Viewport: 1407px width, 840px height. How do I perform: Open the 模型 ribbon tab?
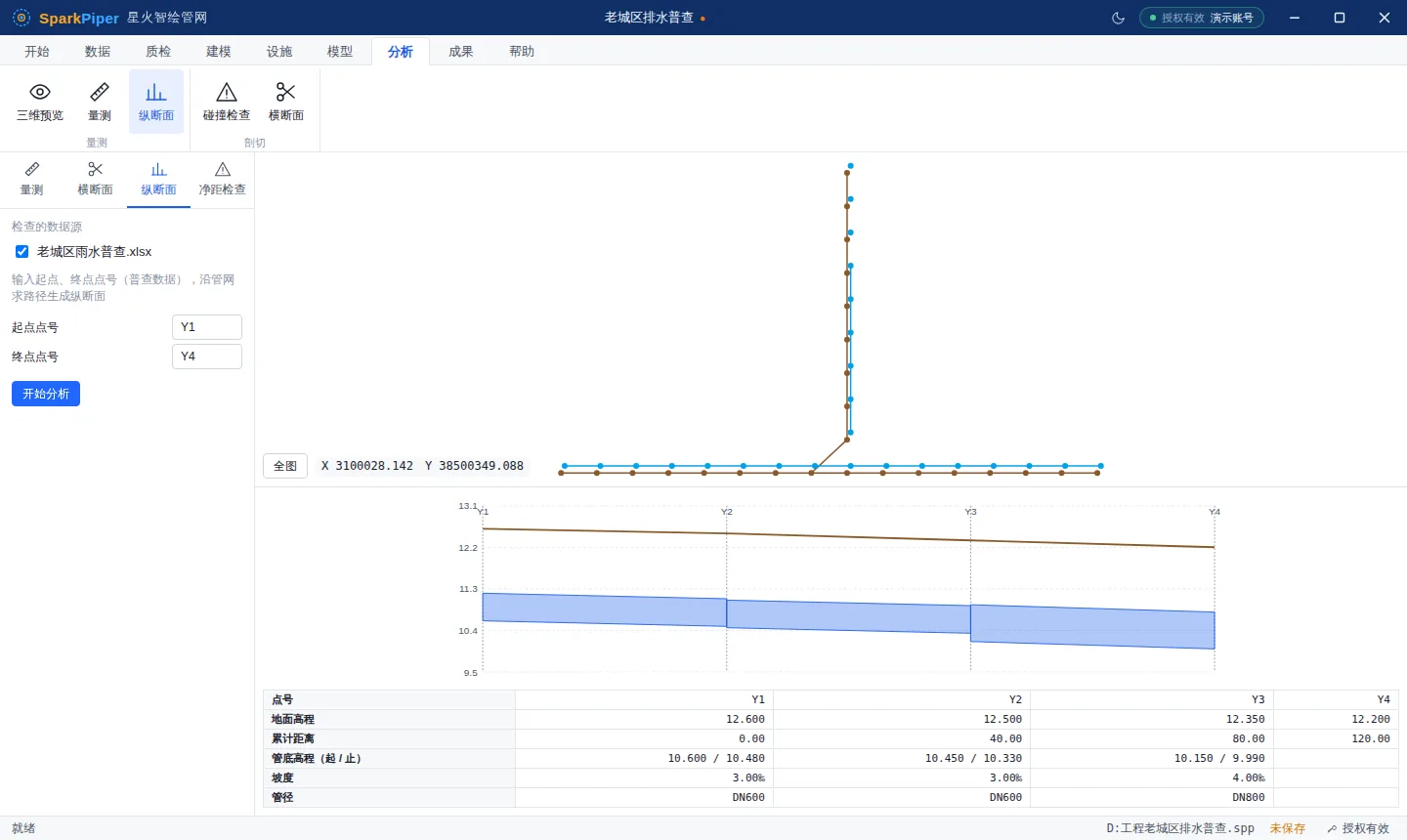(x=340, y=52)
